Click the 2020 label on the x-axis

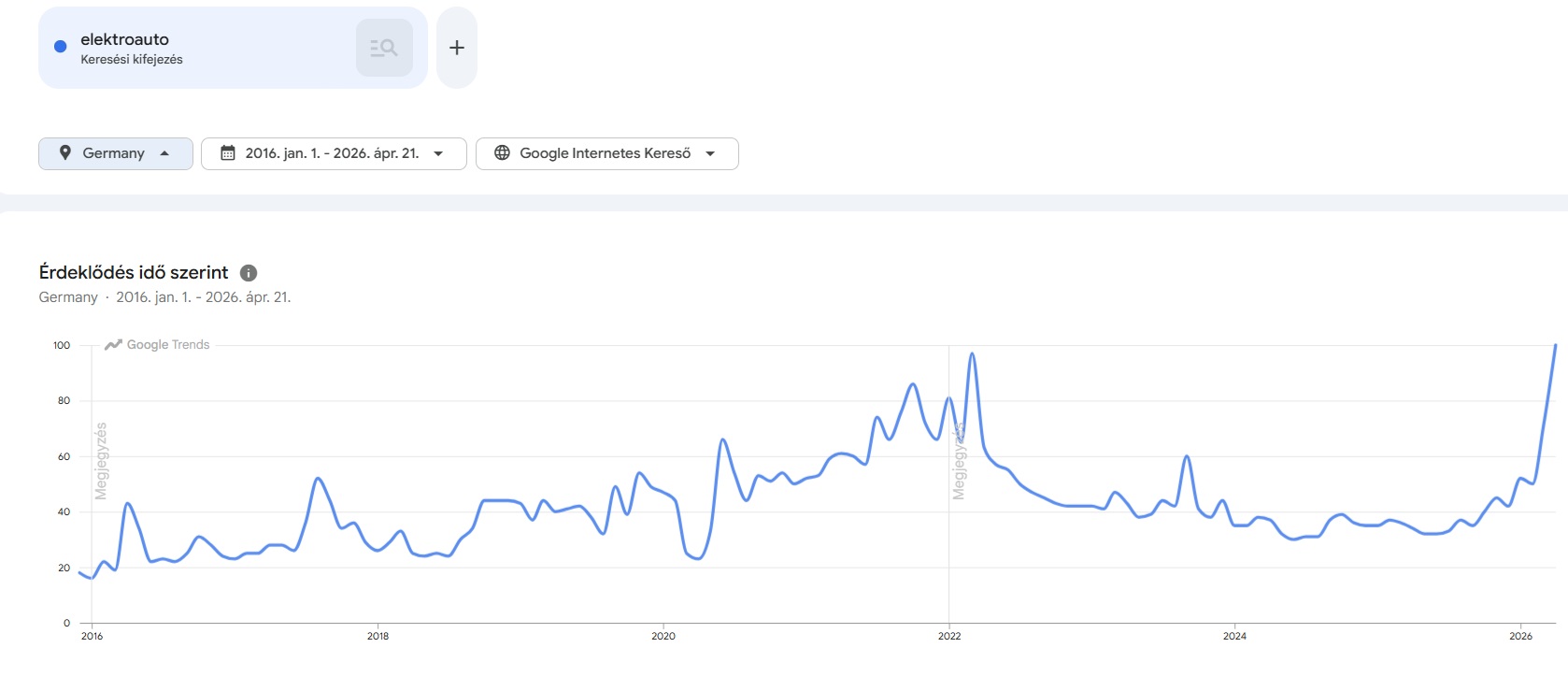(x=663, y=636)
